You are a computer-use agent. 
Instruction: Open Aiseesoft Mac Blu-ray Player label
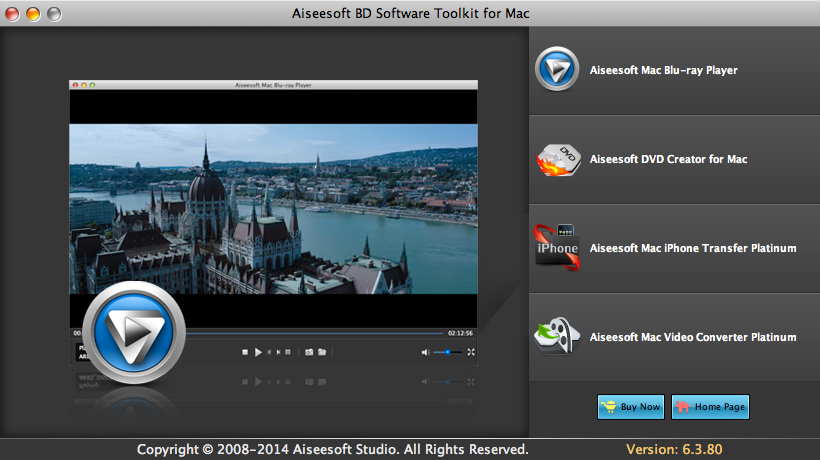click(x=663, y=70)
